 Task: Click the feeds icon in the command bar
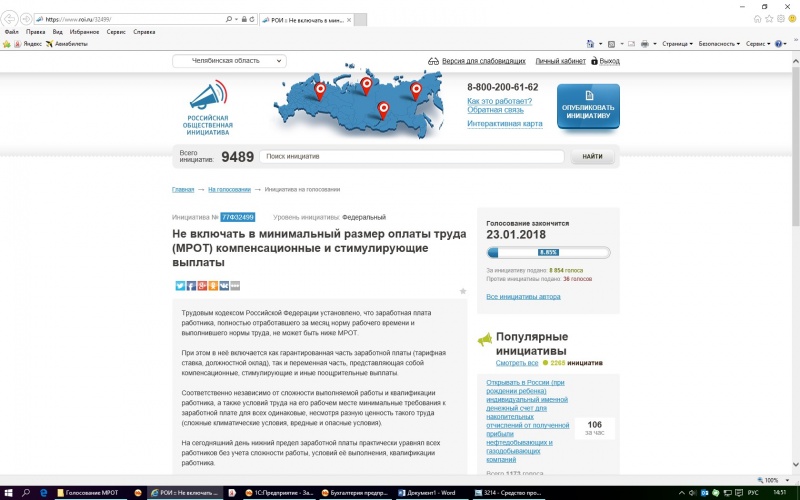(x=611, y=44)
